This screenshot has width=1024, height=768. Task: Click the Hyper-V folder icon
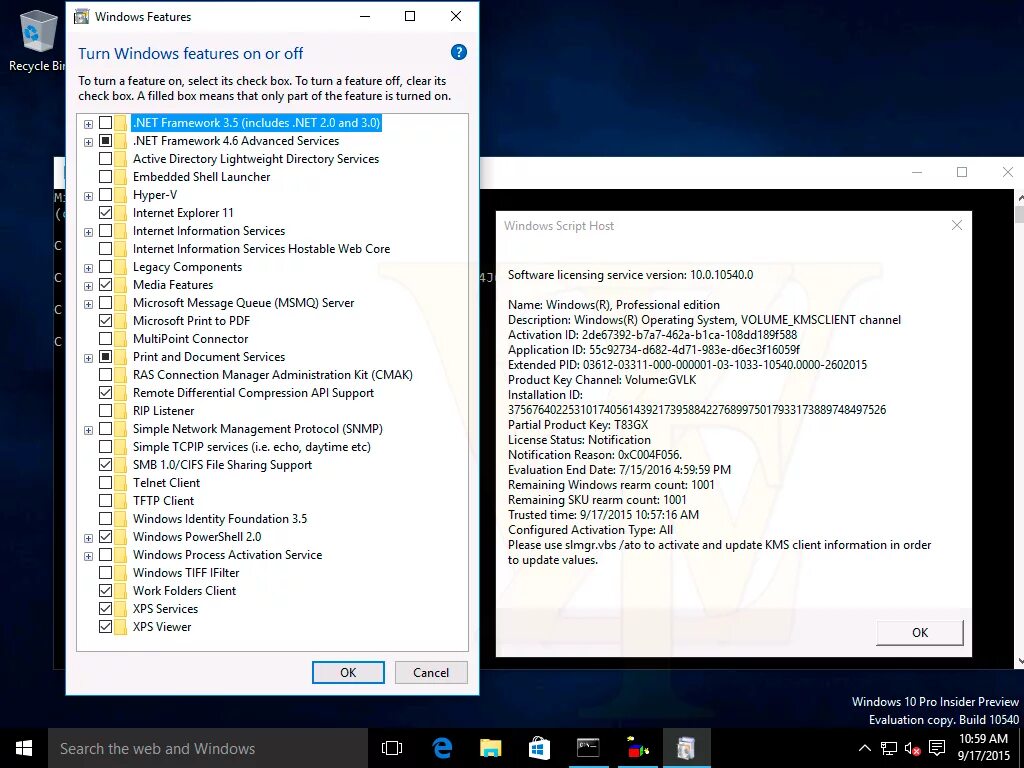(121, 195)
